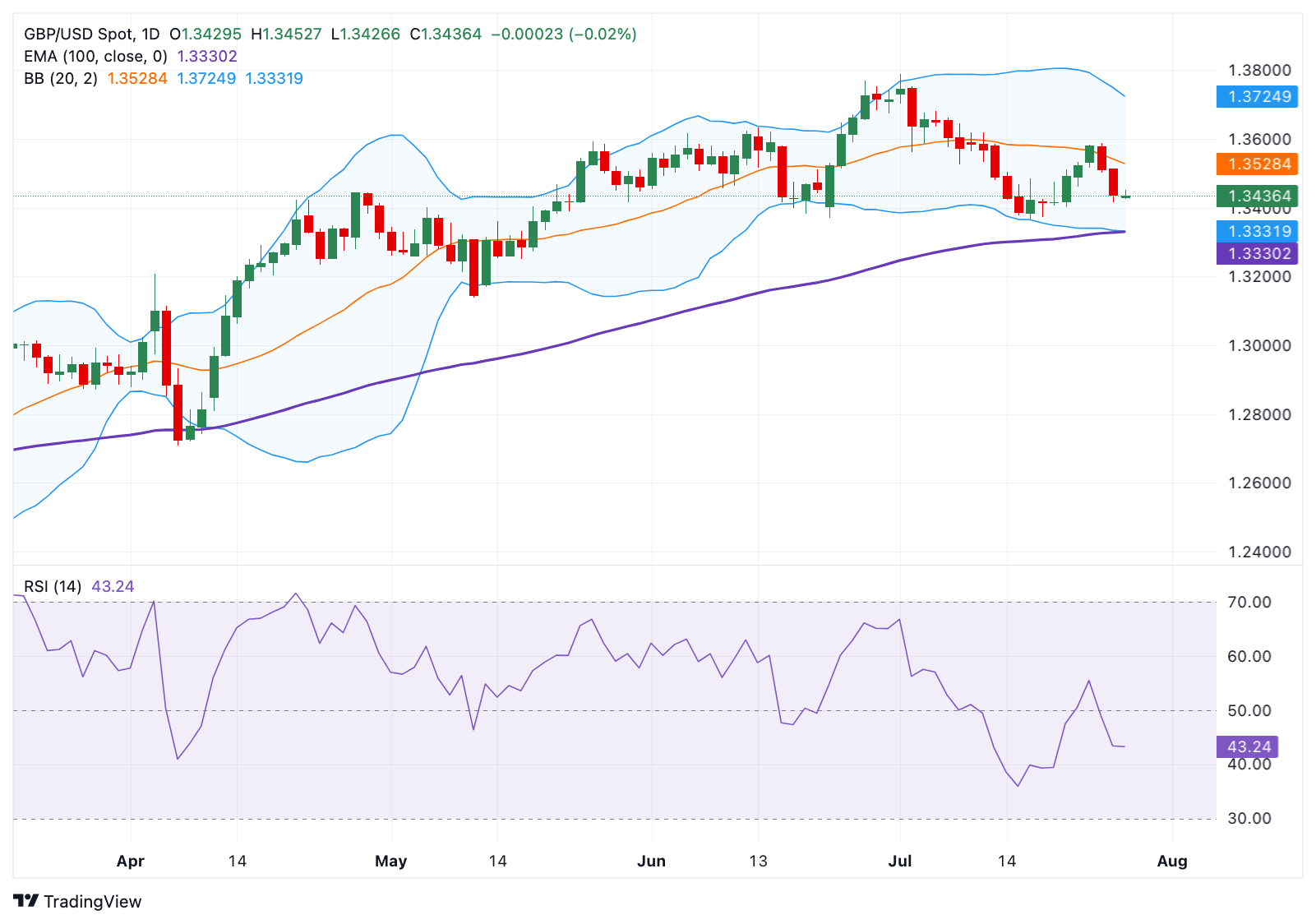Click the RSI (14) indicator label
Screen dimensions: 1316x924
point(53,586)
